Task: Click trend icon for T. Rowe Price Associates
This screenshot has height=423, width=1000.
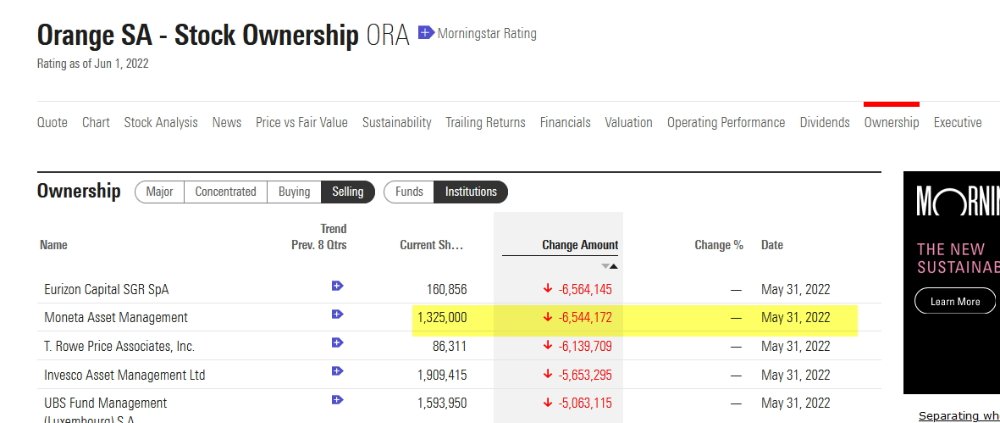Action: pyautogui.click(x=337, y=344)
